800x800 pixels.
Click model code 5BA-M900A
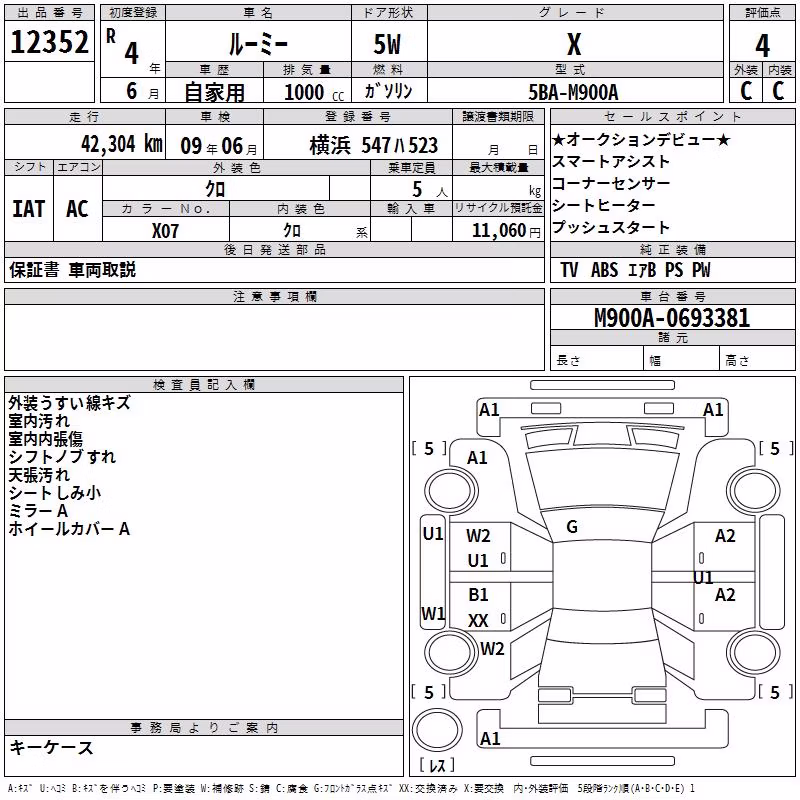(573, 92)
